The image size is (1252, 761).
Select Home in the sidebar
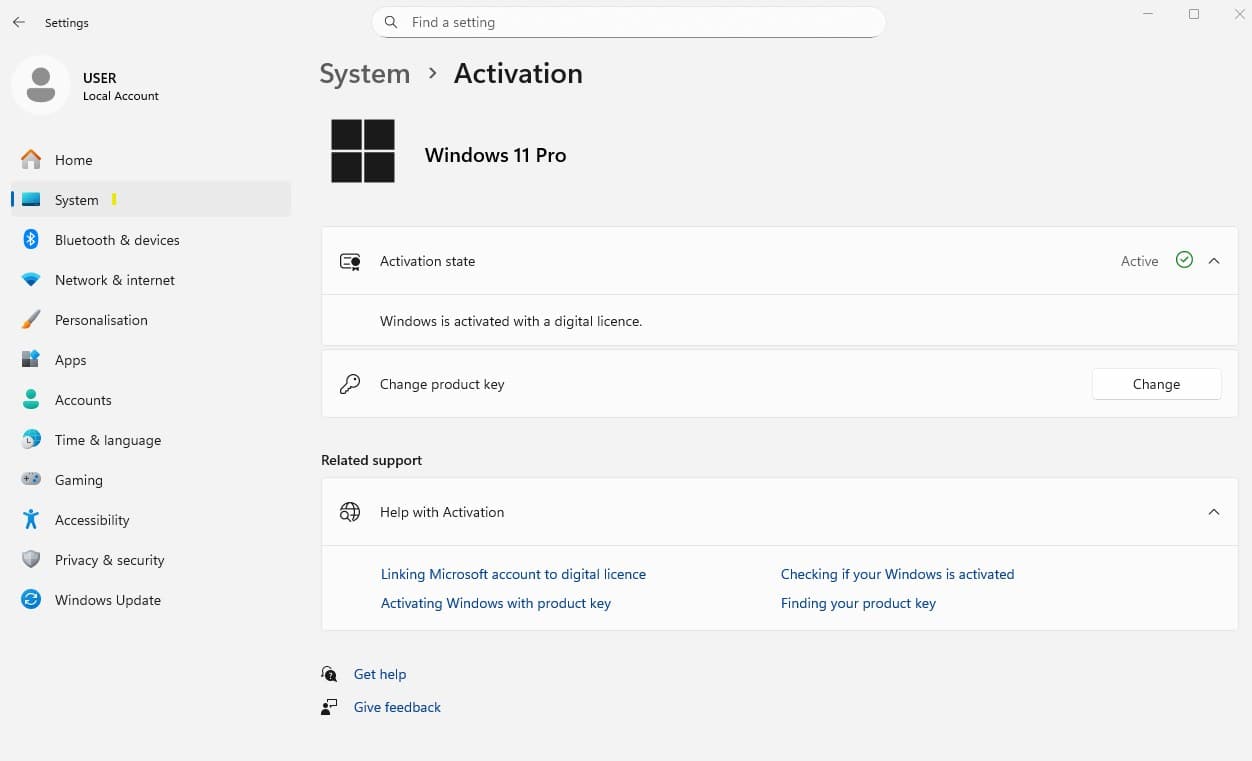point(73,160)
